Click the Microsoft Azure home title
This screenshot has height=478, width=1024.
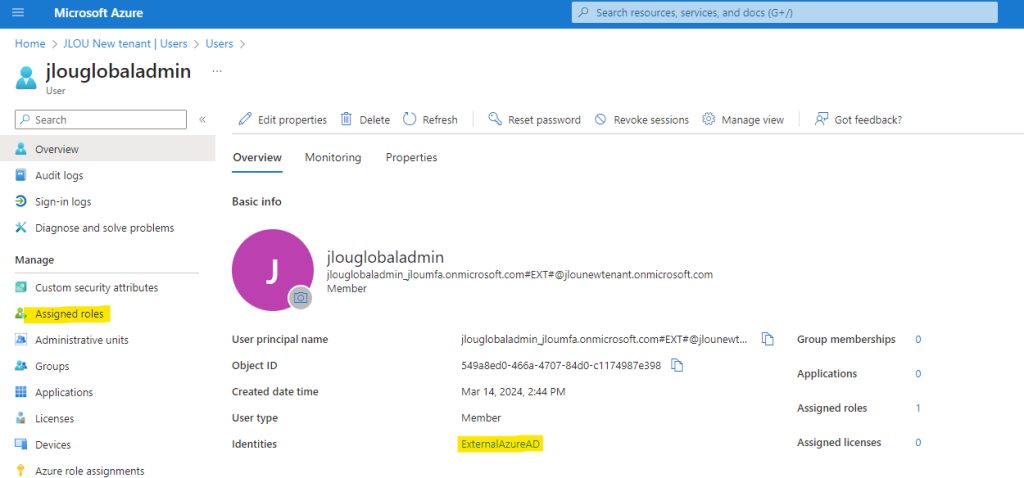click(x=99, y=13)
